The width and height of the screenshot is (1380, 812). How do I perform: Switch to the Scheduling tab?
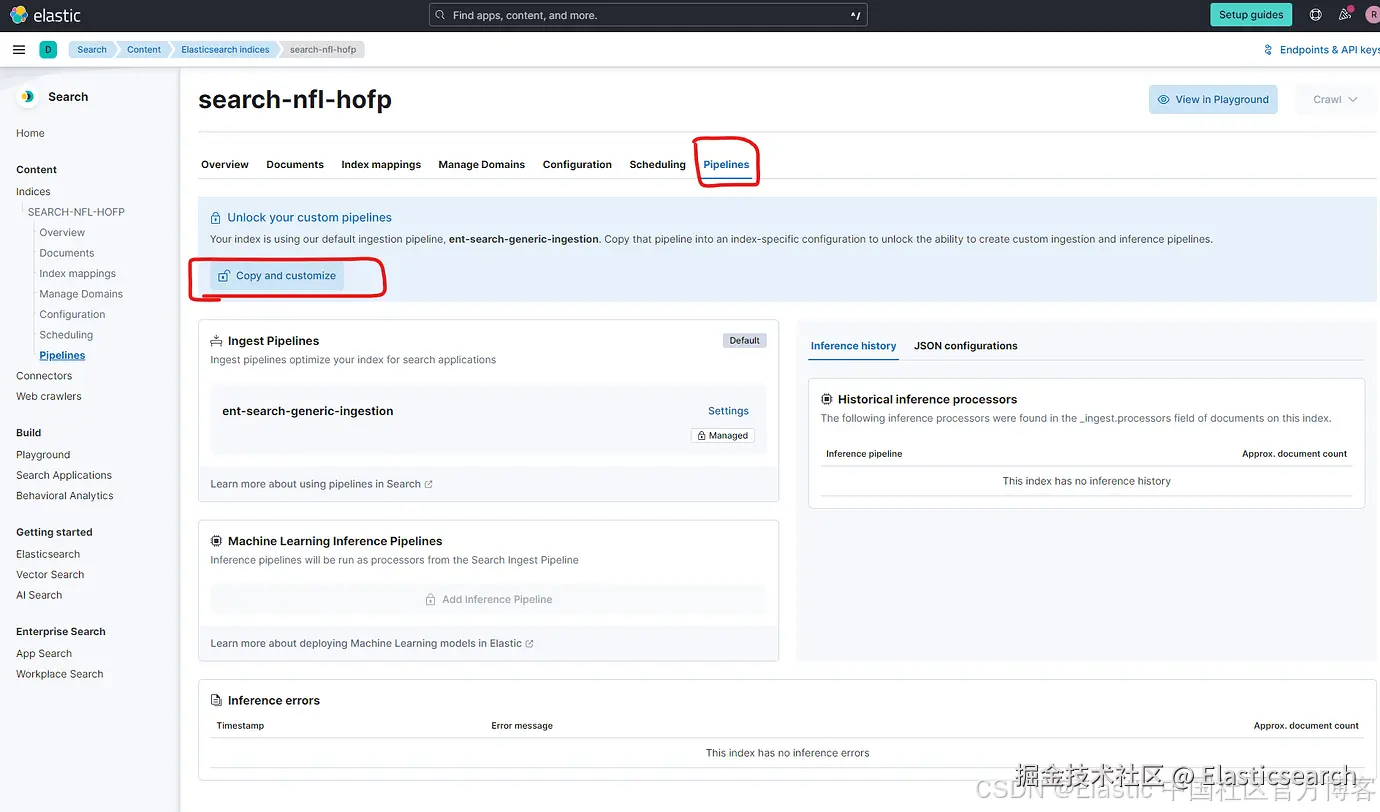point(657,165)
